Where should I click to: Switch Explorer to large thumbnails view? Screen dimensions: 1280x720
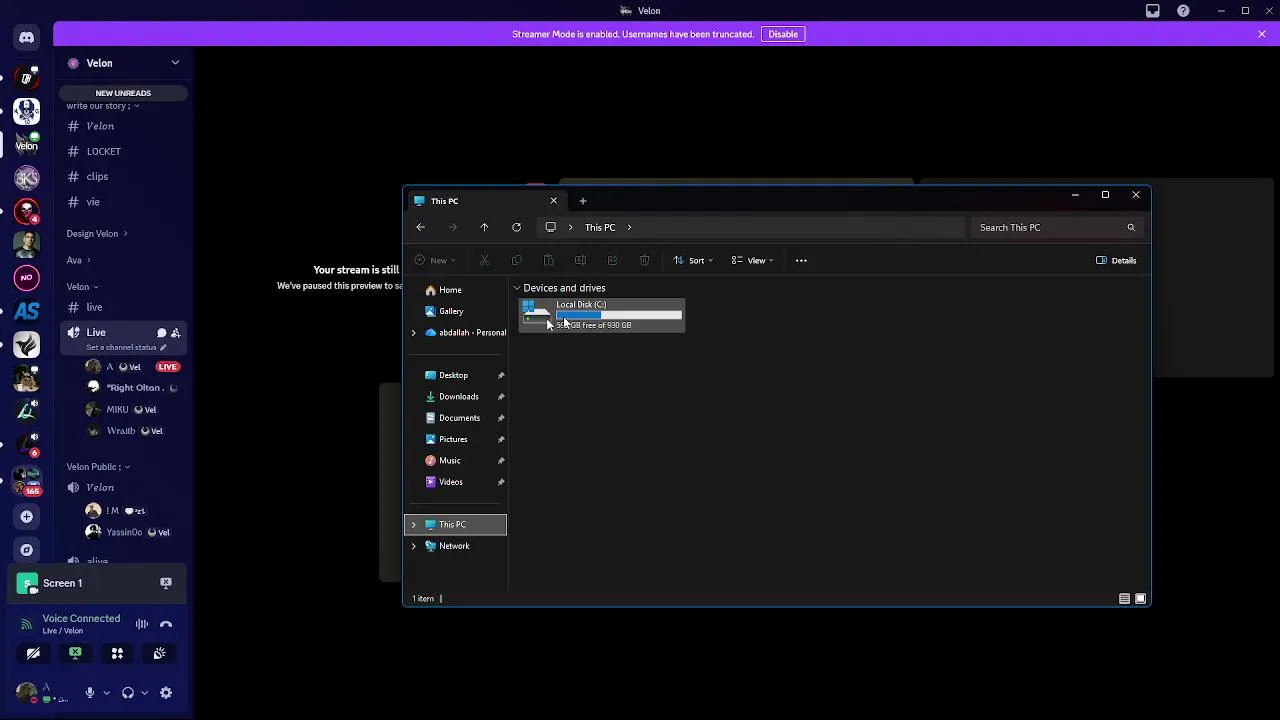click(1140, 599)
